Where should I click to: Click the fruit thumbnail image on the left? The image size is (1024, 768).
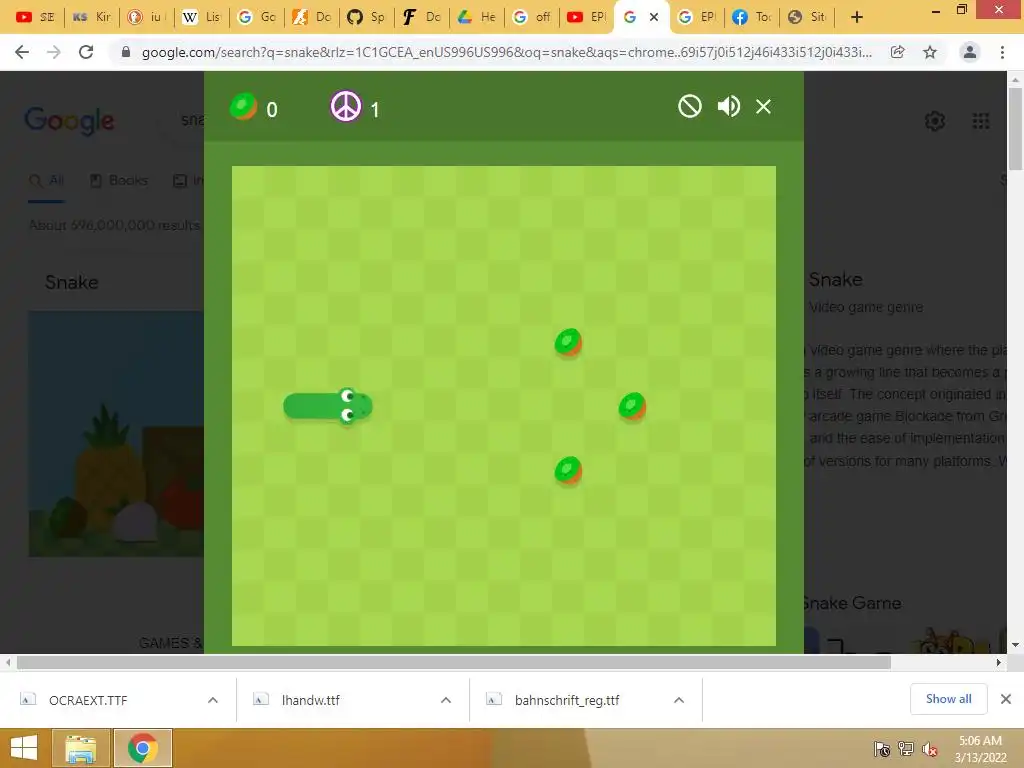click(116, 434)
